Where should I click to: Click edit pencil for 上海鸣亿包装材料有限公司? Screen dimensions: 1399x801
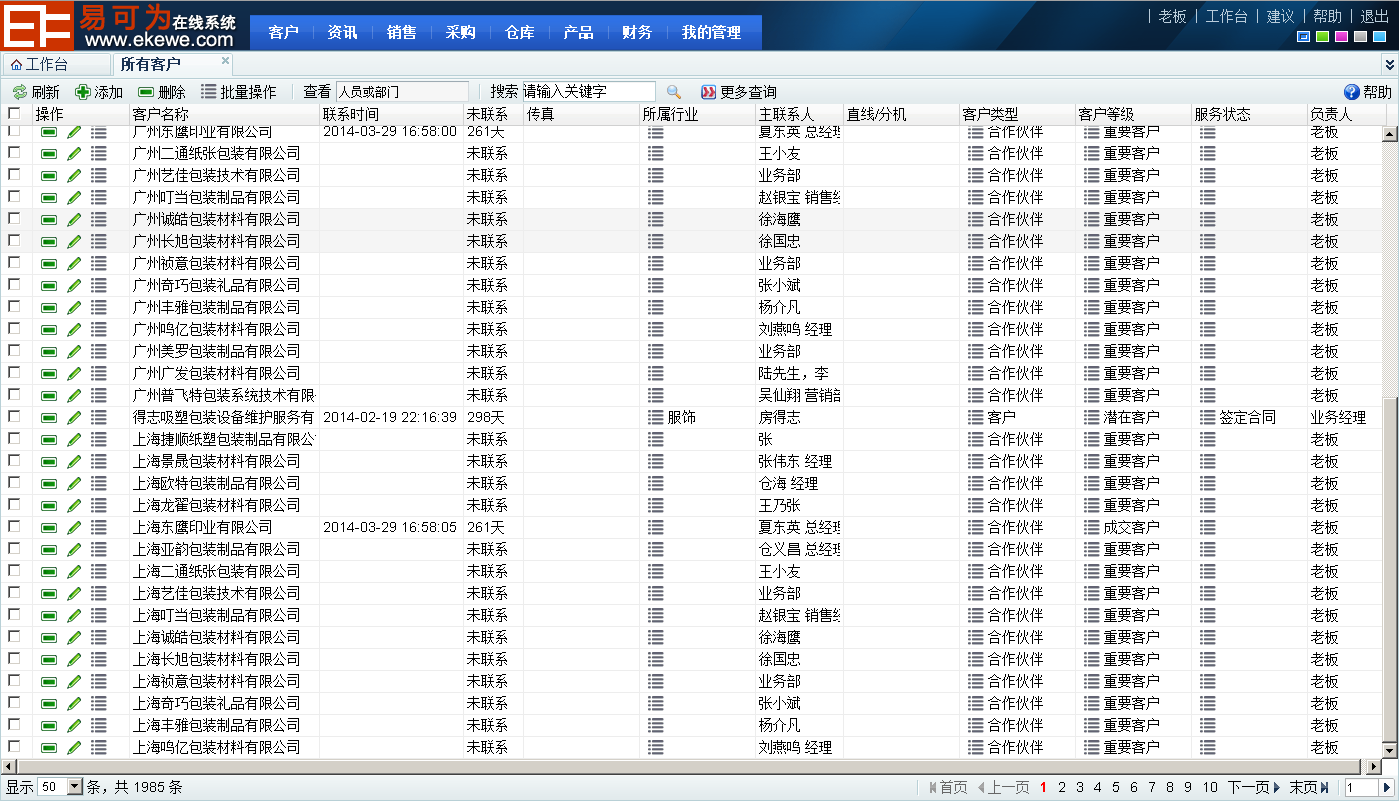74,748
